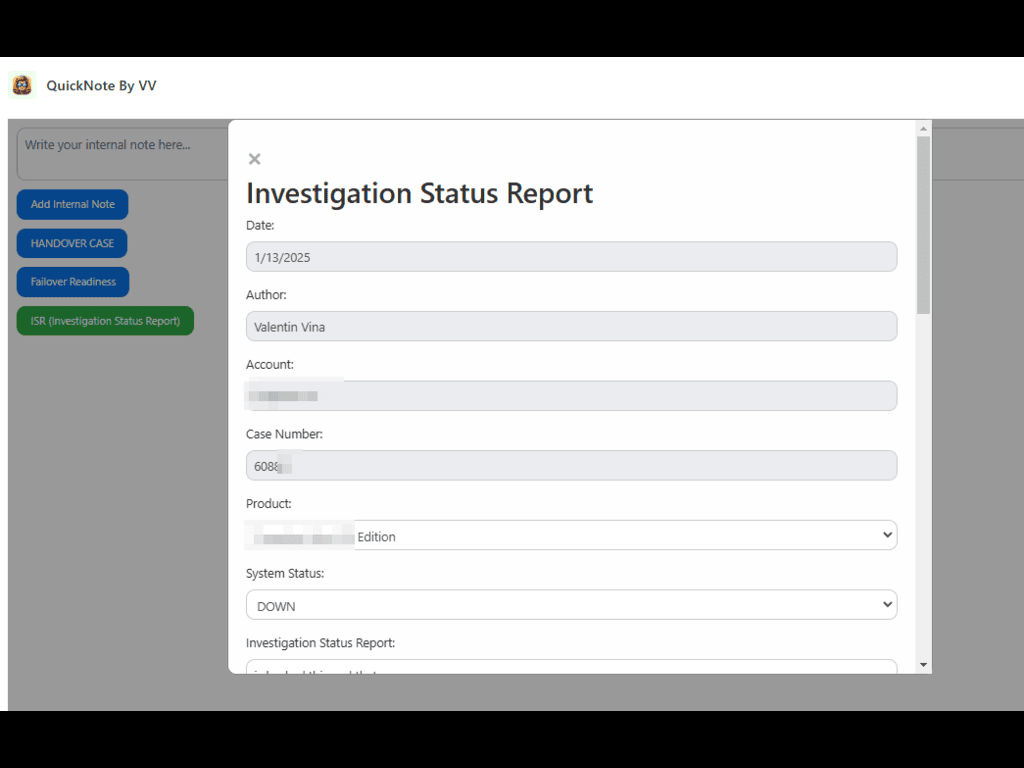Open the Failover Readiness form

tap(73, 282)
